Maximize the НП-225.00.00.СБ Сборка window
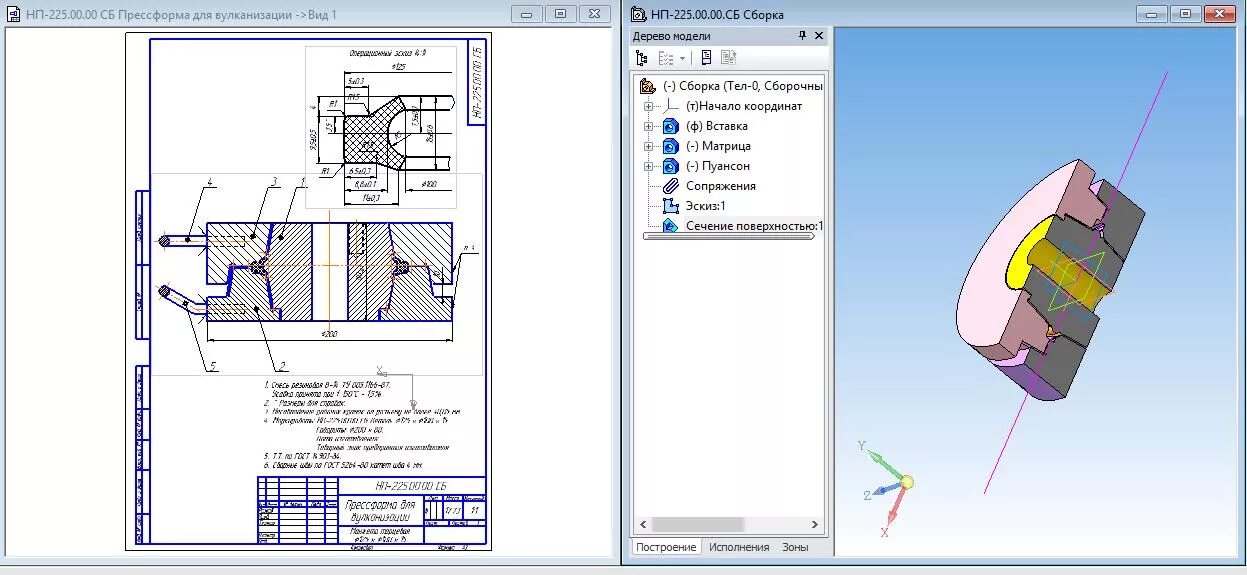The width and height of the screenshot is (1247, 575). click(1185, 14)
